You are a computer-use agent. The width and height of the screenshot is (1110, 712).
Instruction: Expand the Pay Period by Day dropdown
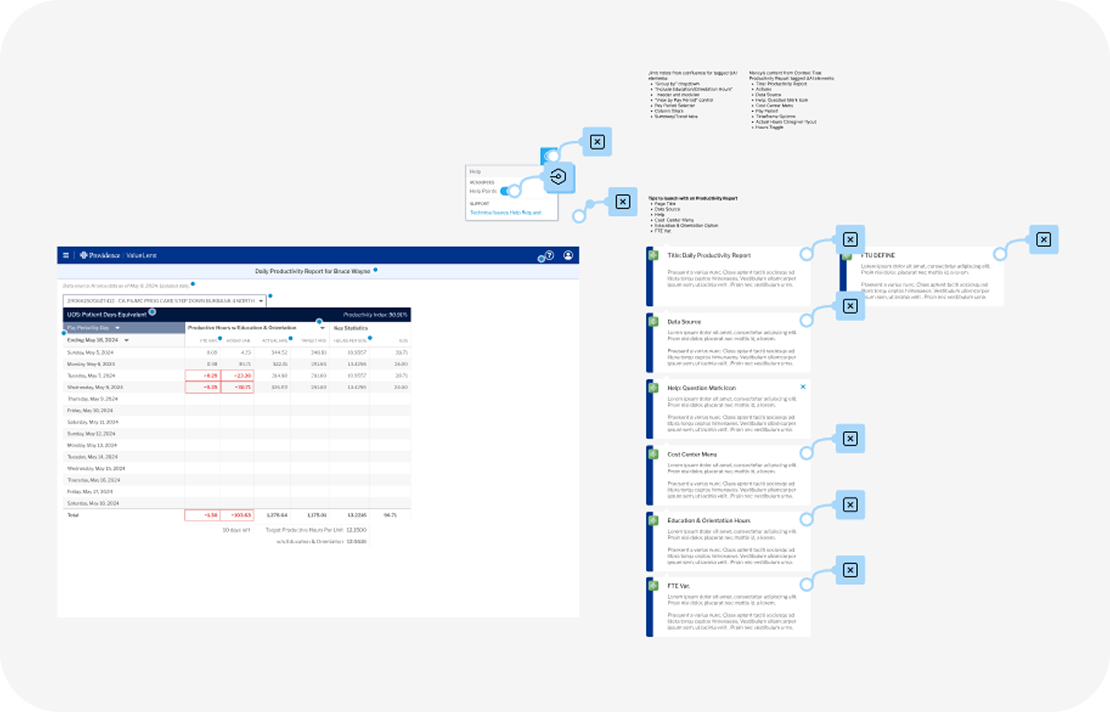(x=117, y=328)
